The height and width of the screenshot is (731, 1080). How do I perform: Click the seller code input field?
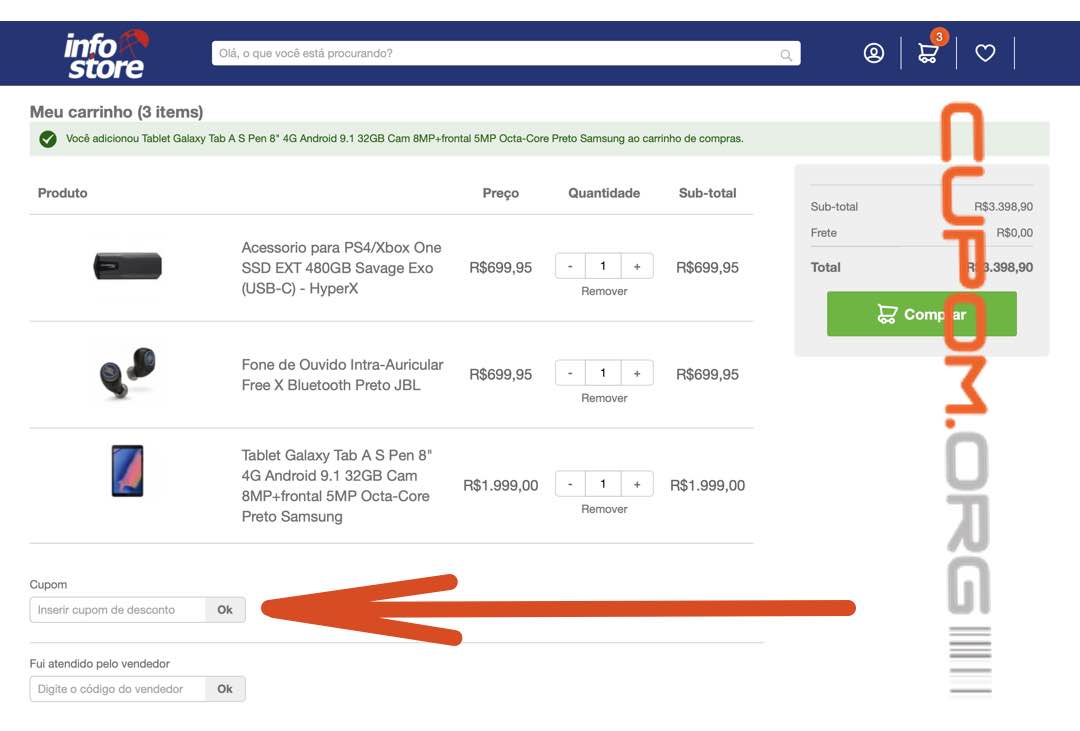(x=118, y=689)
